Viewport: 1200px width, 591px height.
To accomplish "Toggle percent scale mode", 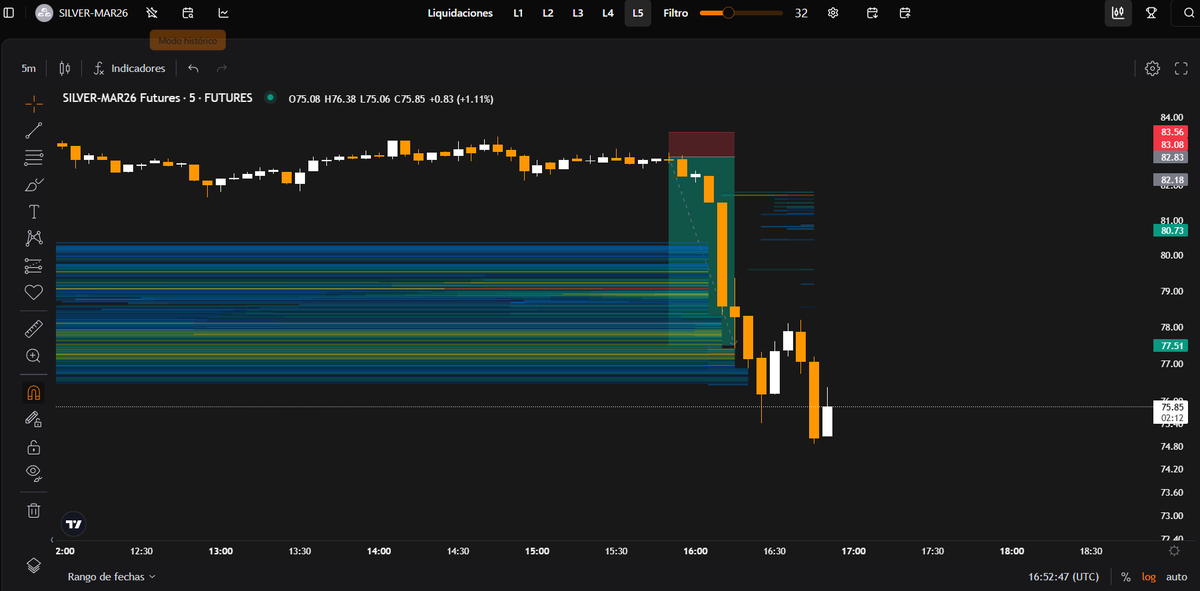I will pos(1126,577).
